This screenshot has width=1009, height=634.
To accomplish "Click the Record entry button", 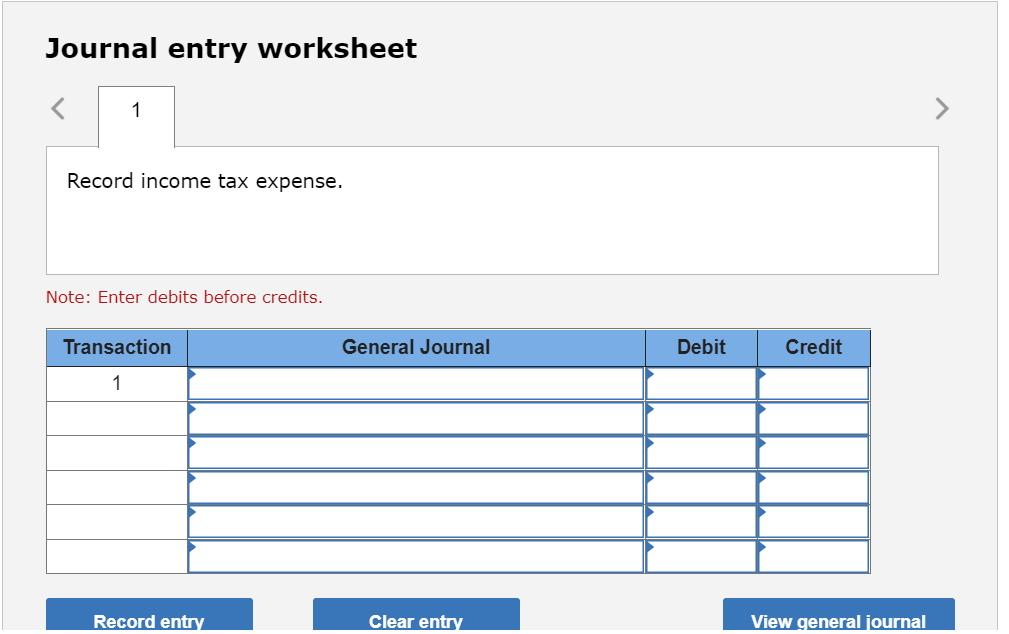I will (x=148, y=620).
